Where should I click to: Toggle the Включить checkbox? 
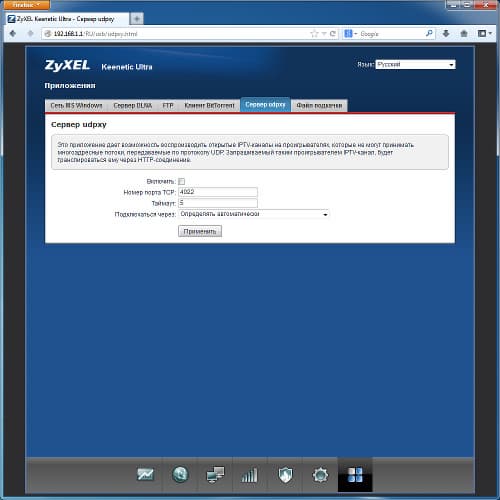click(181, 181)
